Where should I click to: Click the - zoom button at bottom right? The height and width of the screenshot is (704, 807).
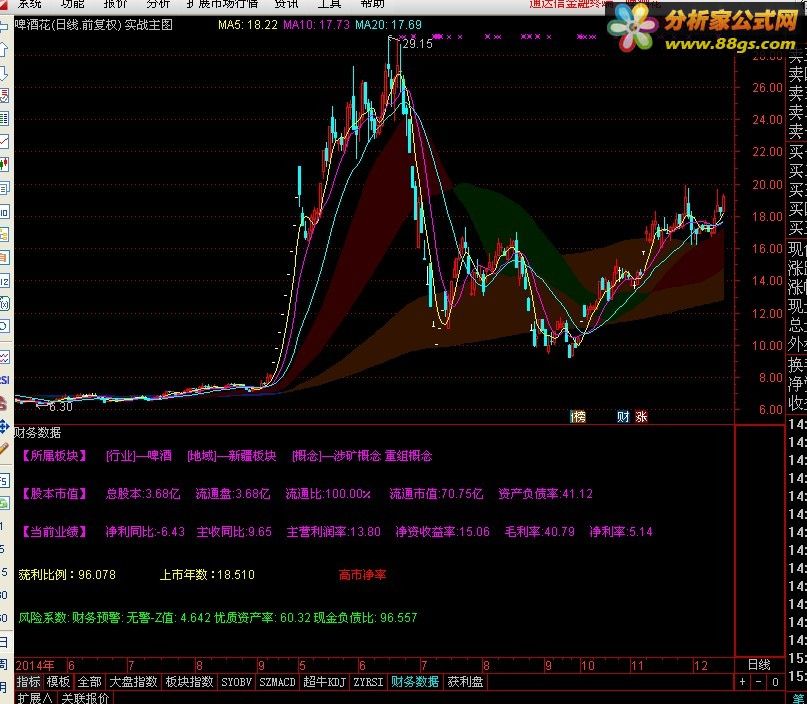tap(759, 682)
